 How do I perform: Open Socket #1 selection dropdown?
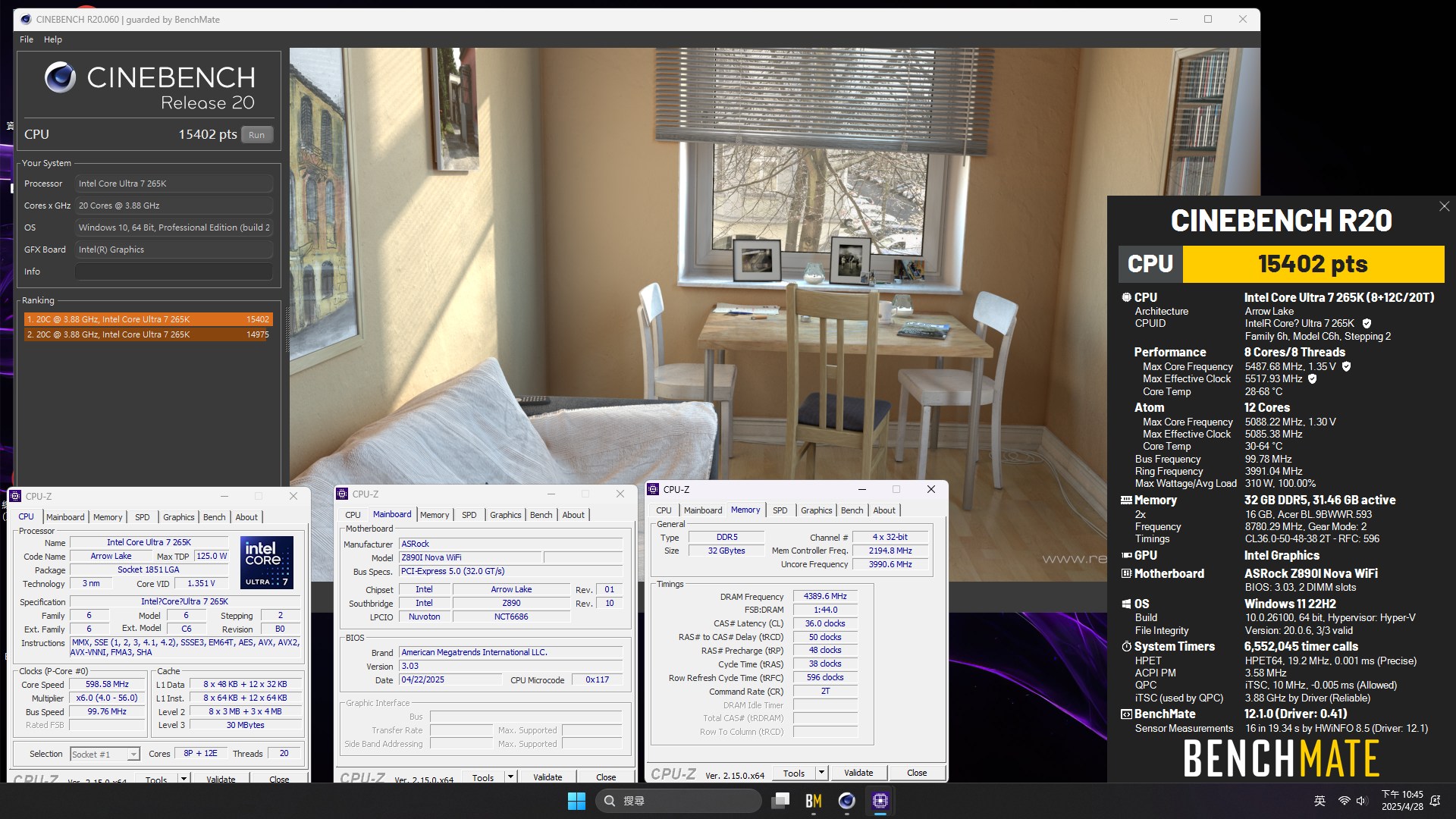click(105, 755)
